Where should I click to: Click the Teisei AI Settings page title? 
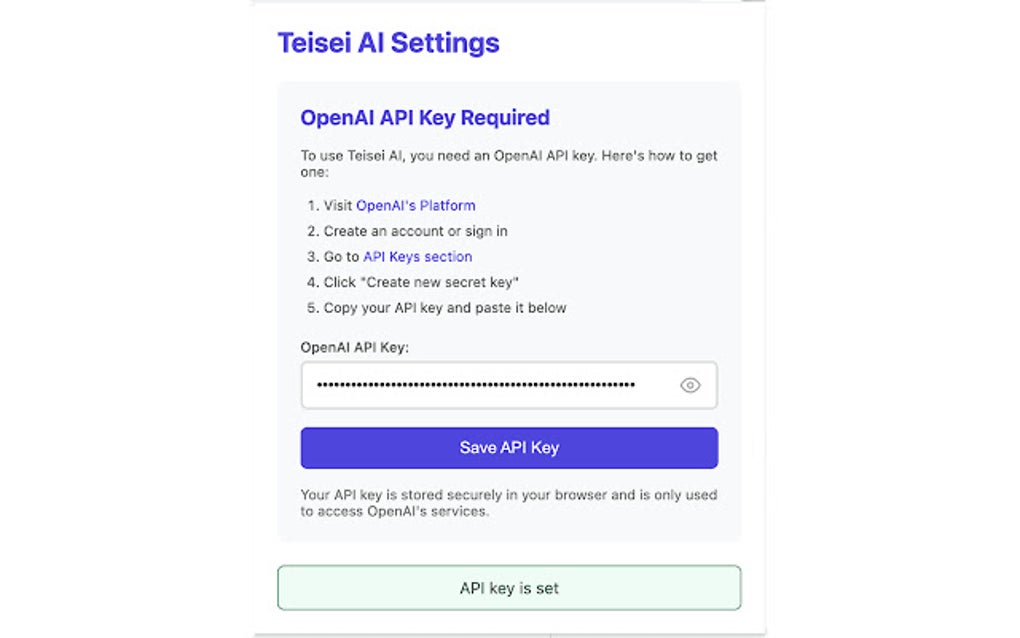pyautogui.click(x=388, y=43)
